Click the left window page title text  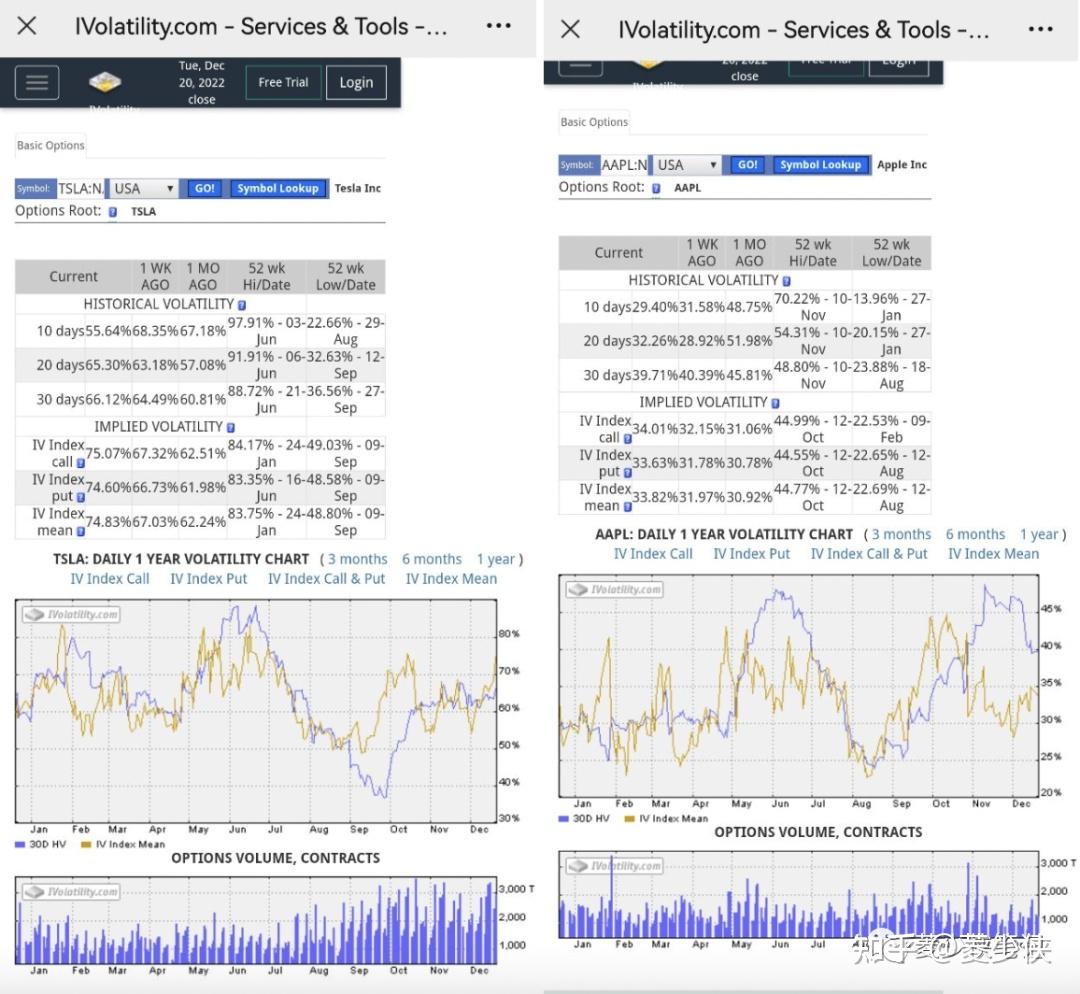point(261,26)
